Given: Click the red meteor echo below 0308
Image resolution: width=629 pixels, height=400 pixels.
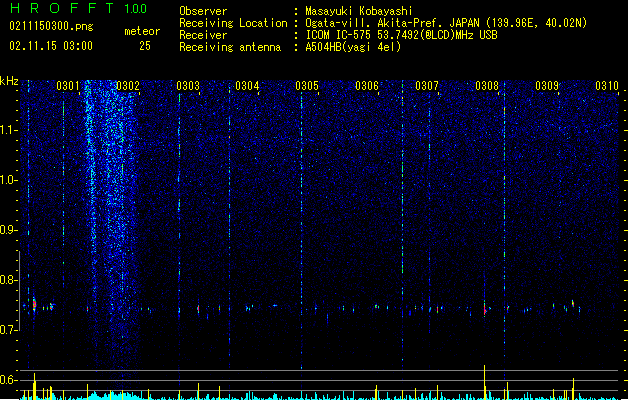Looking at the screenshot, I should [485, 309].
